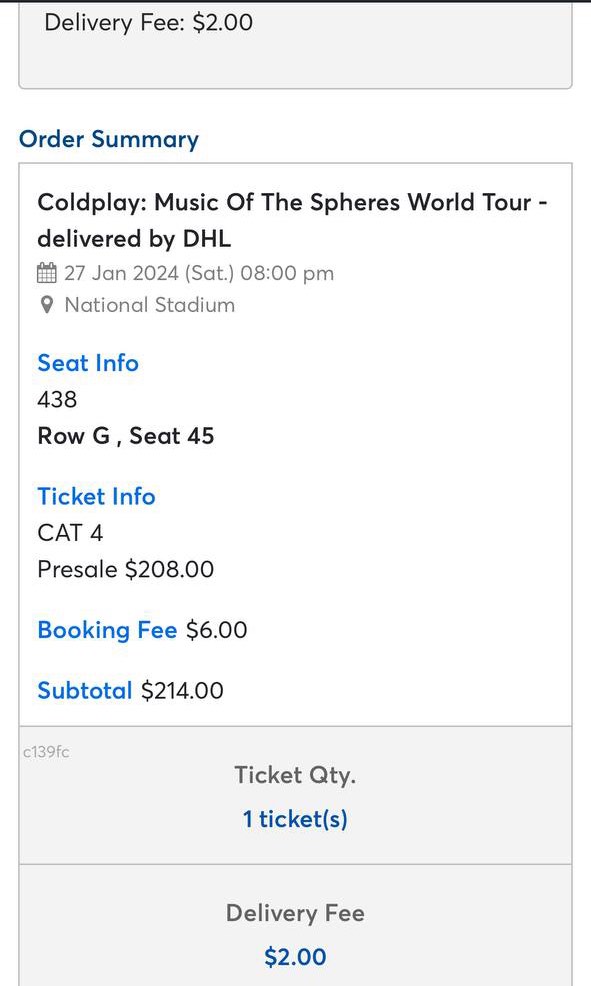Select the 1 ticket(s) quantity text
The height and width of the screenshot is (986, 591).
pyautogui.click(x=295, y=818)
